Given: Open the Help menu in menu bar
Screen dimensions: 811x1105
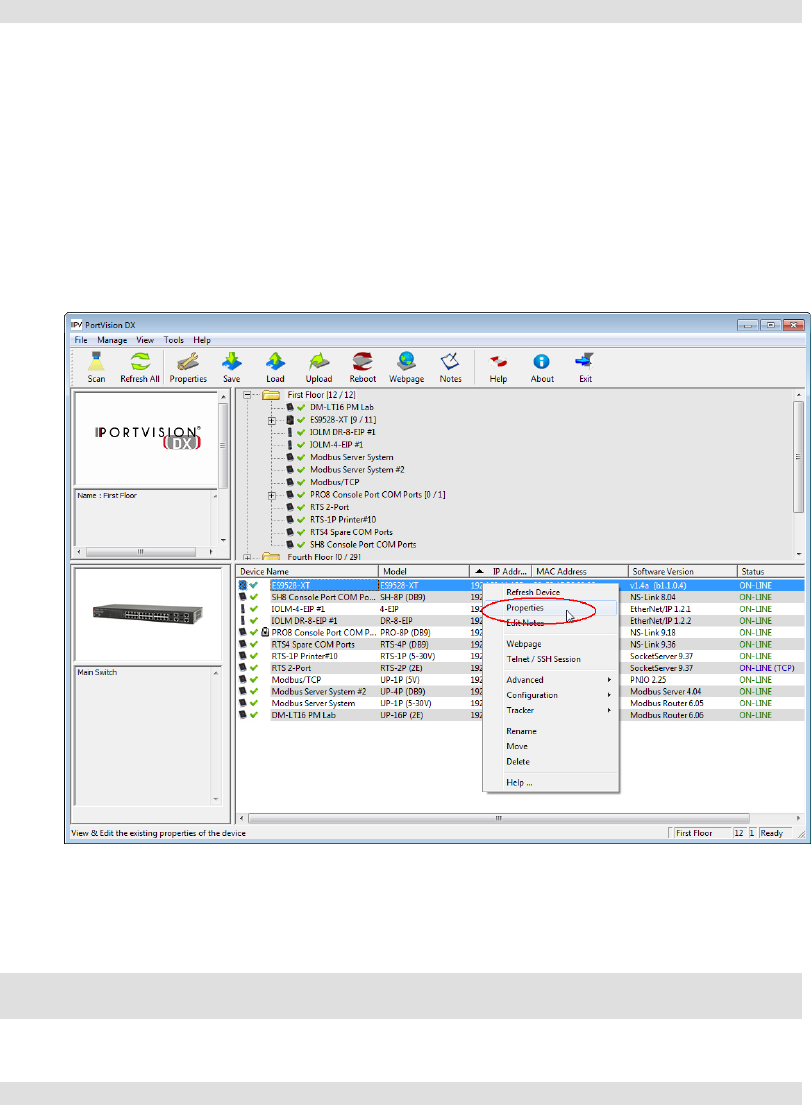Looking at the screenshot, I should click(202, 340).
